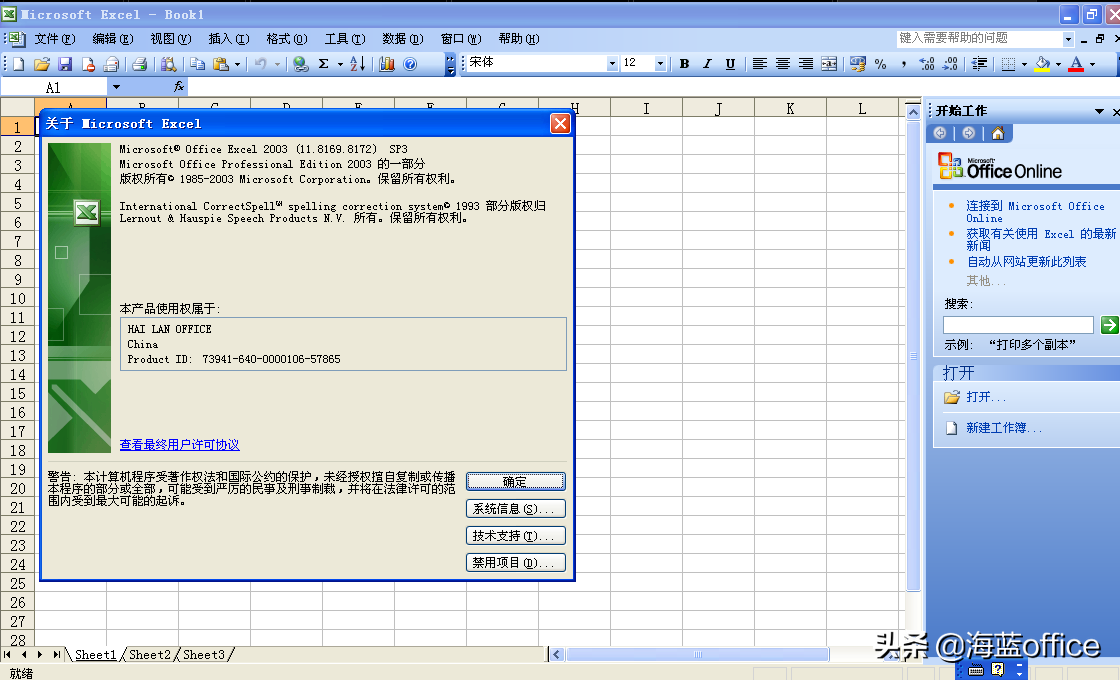This screenshot has height=680, width=1120.
Task: Toggle Align Left
Action: tap(759, 64)
